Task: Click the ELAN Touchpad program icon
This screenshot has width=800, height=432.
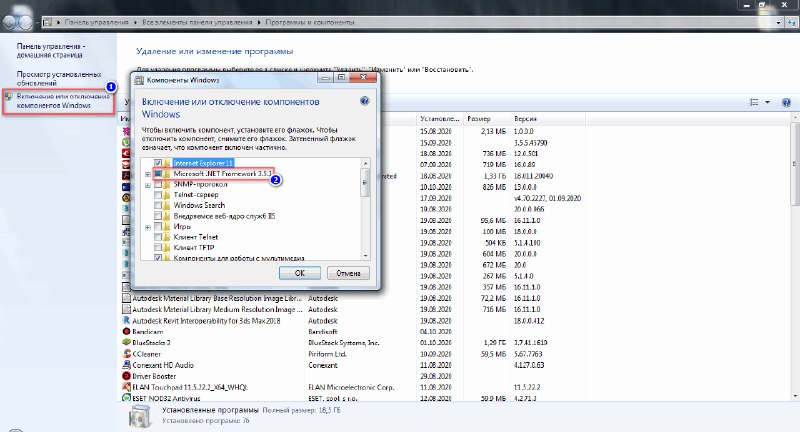Action: (127, 387)
